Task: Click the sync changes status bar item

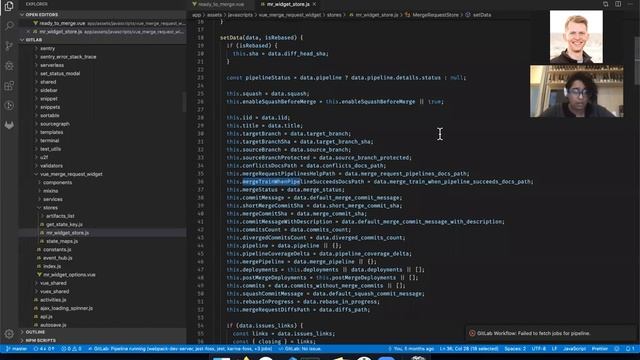Action: pyautogui.click(x=44, y=349)
